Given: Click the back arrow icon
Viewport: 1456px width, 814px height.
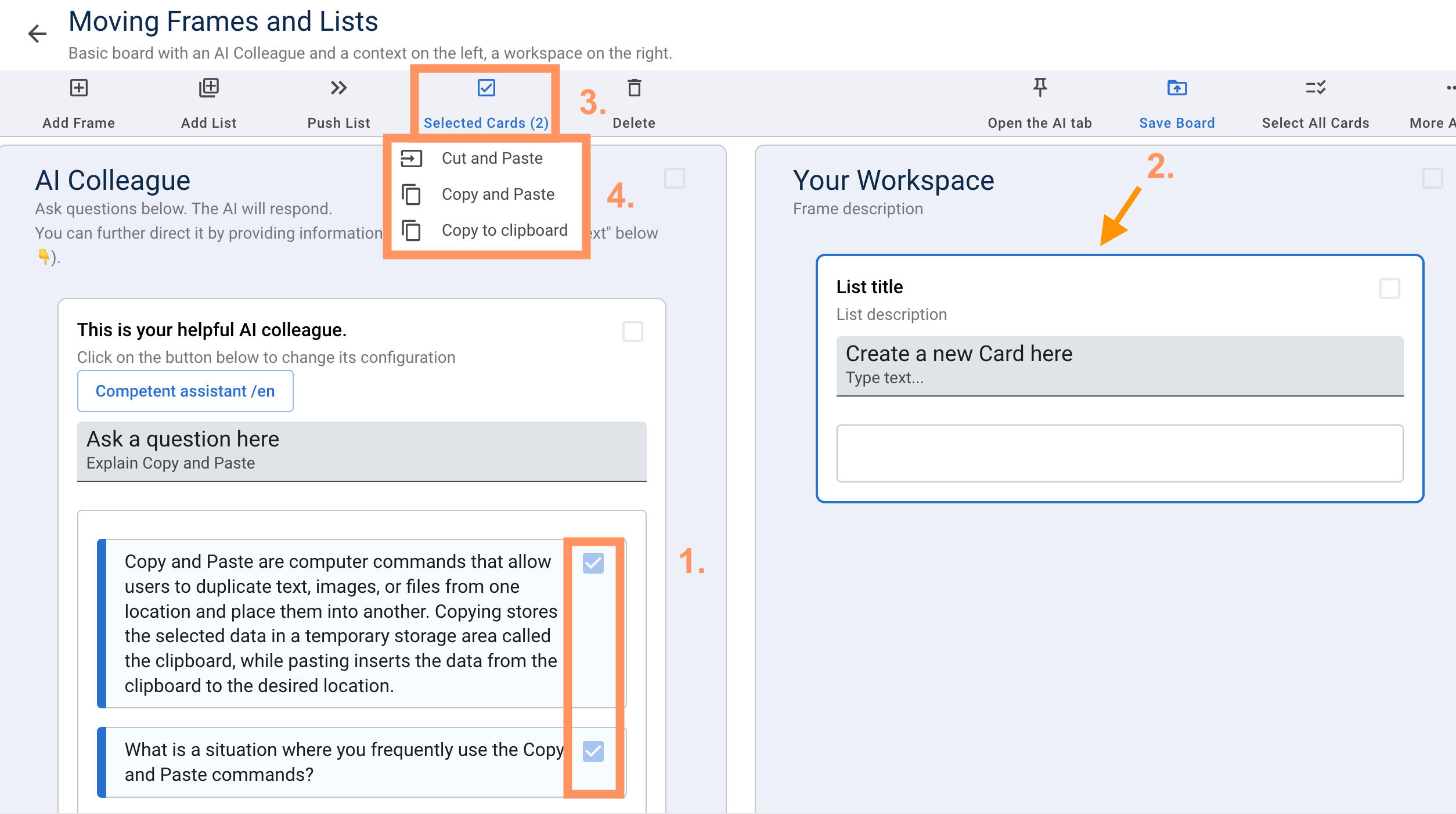Looking at the screenshot, I should pyautogui.click(x=37, y=34).
